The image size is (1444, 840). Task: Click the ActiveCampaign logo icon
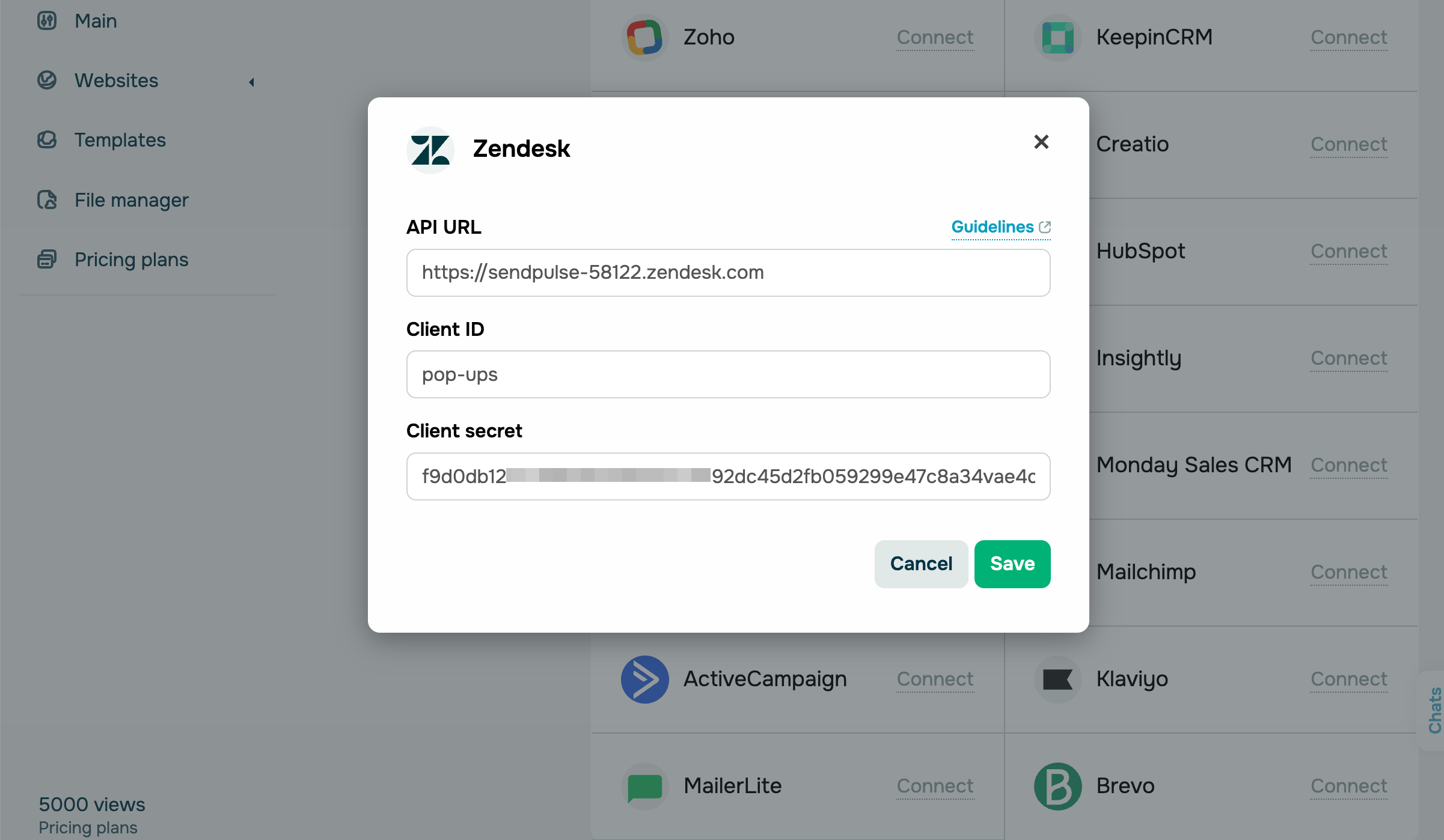644,679
